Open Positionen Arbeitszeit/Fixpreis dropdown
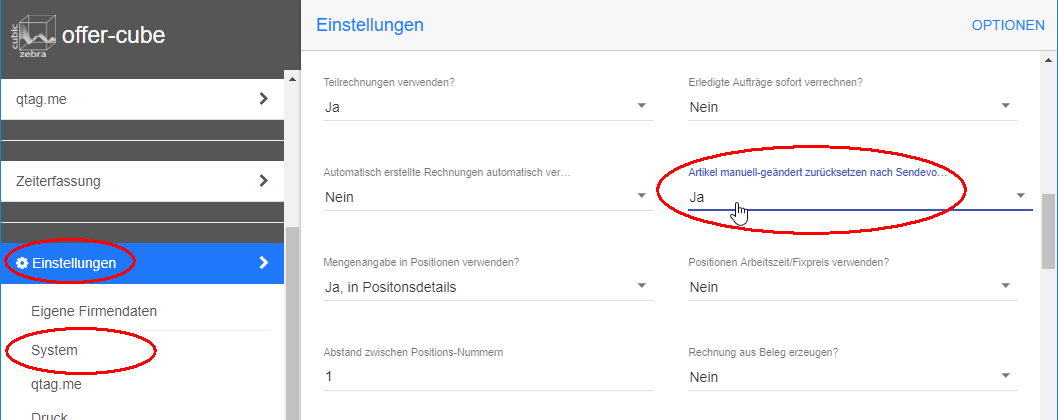Image resolution: width=1058 pixels, height=420 pixels. (x=1005, y=287)
